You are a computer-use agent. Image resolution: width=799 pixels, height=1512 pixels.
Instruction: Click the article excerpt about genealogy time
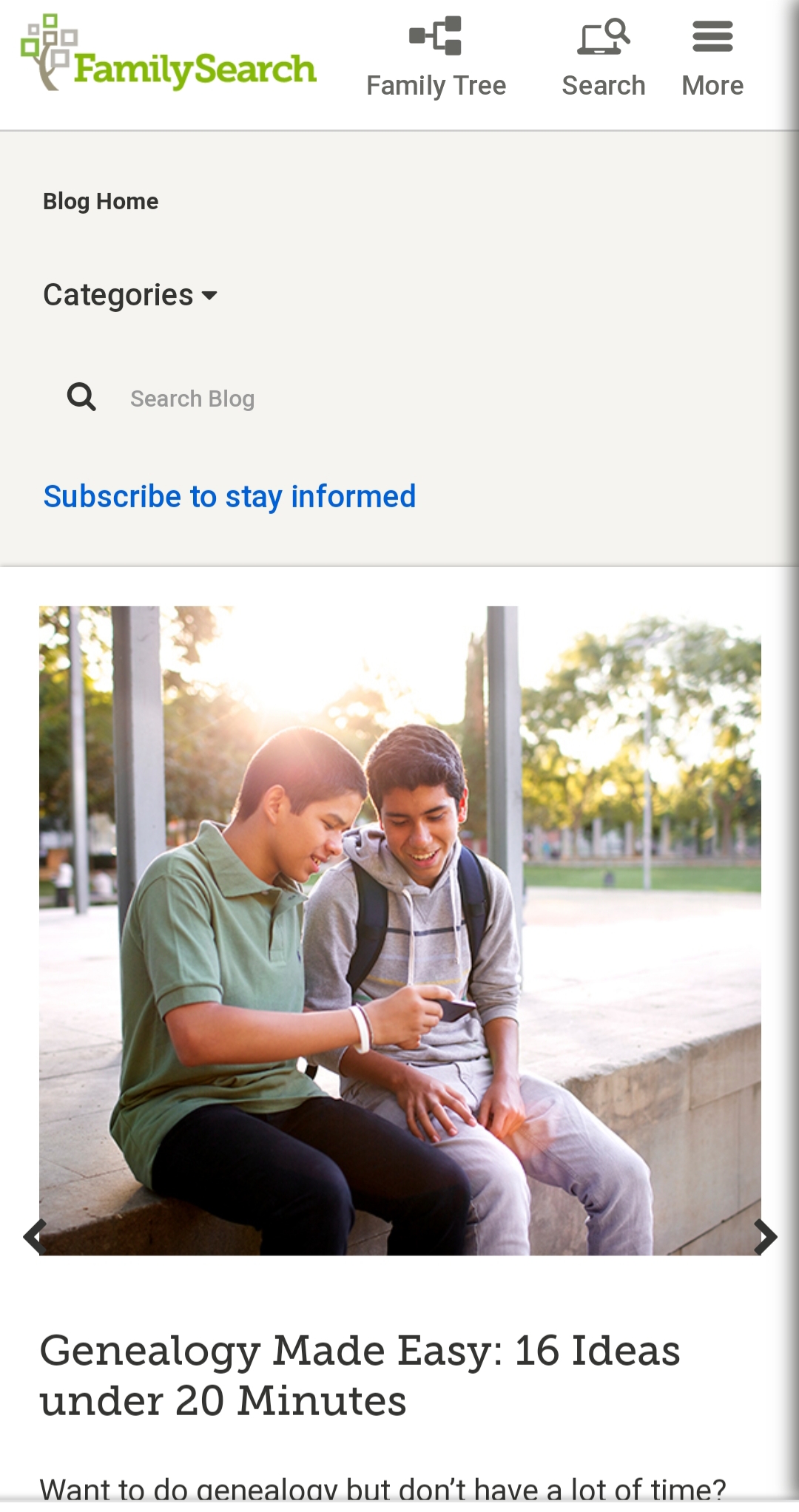(382, 1488)
